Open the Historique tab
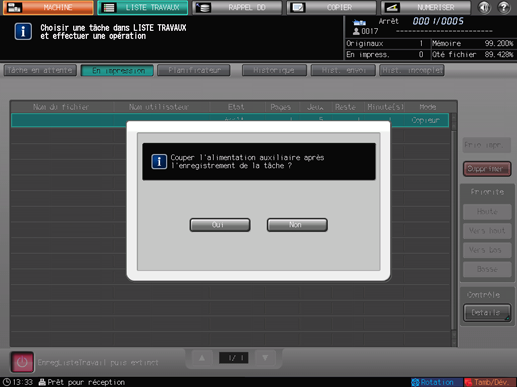 point(274,70)
